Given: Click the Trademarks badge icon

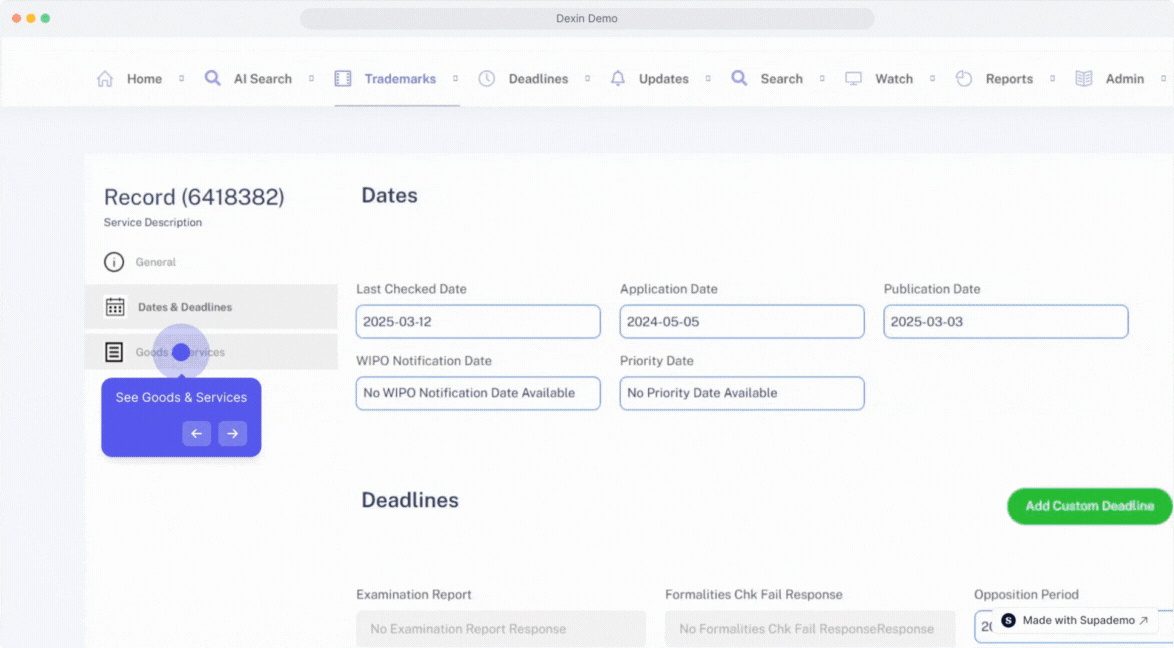Looking at the screenshot, I should (342, 78).
